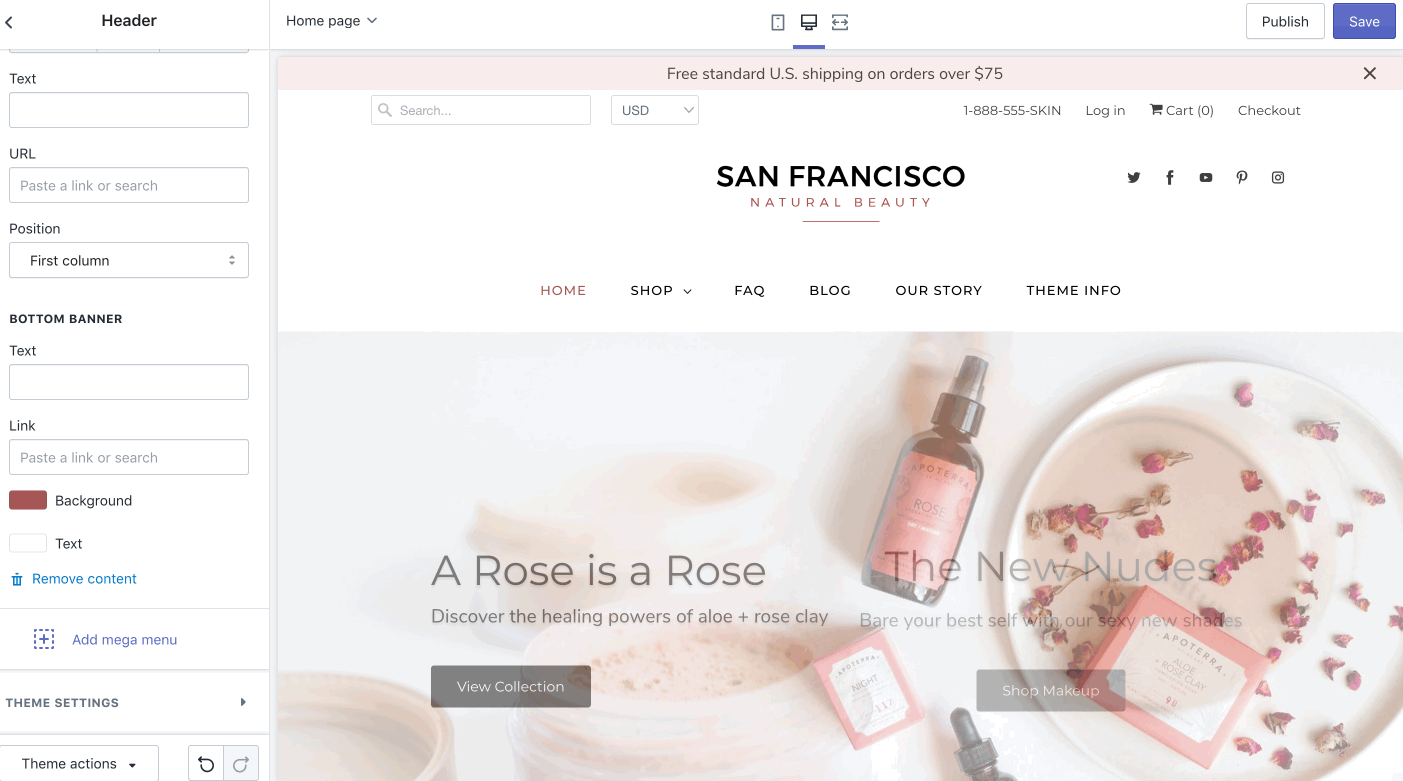Open the SHOP navigation menu
The height and width of the screenshot is (781, 1403).
[x=661, y=291]
